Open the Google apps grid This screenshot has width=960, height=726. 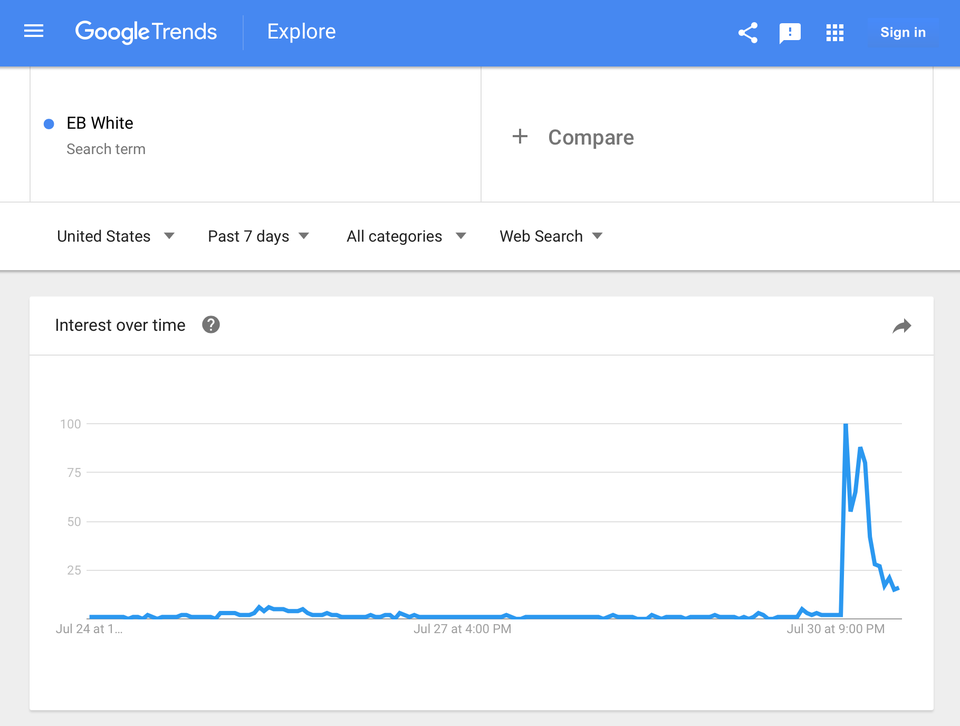click(x=835, y=33)
